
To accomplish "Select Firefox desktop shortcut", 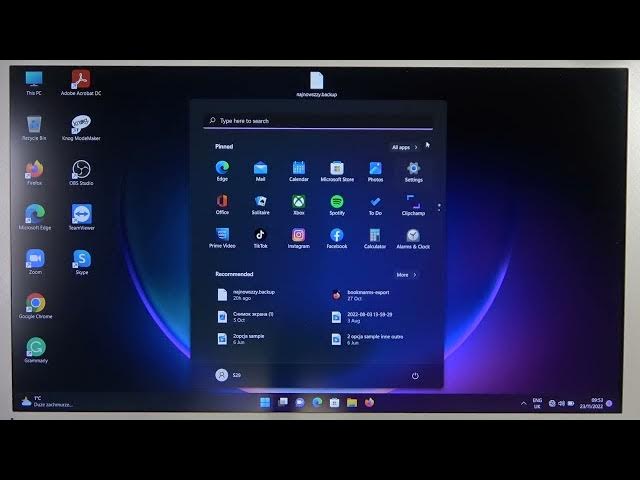I will click(34, 173).
